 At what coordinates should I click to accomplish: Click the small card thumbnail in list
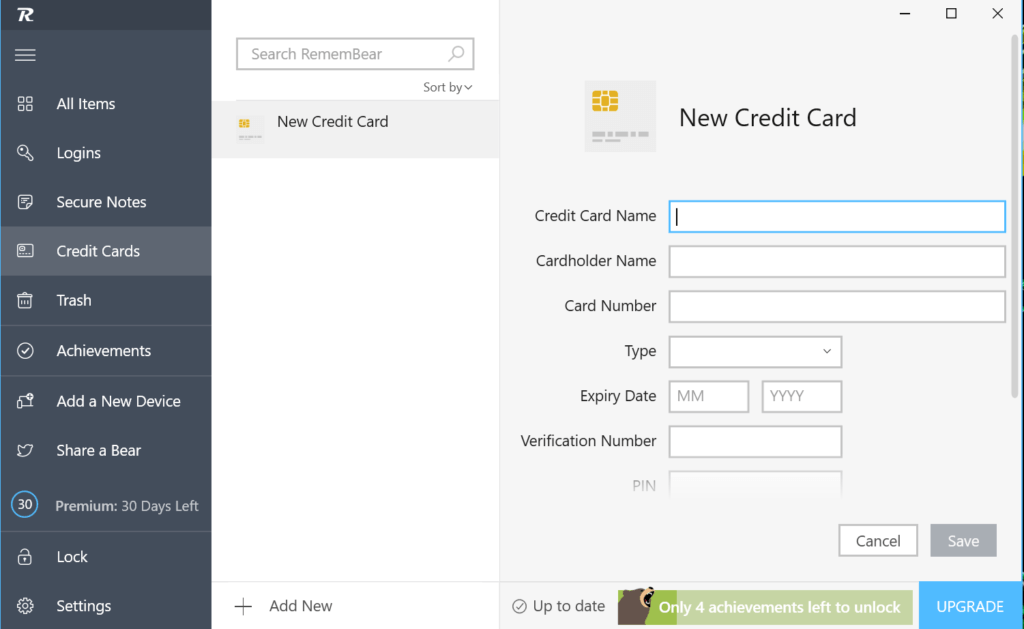tap(250, 128)
